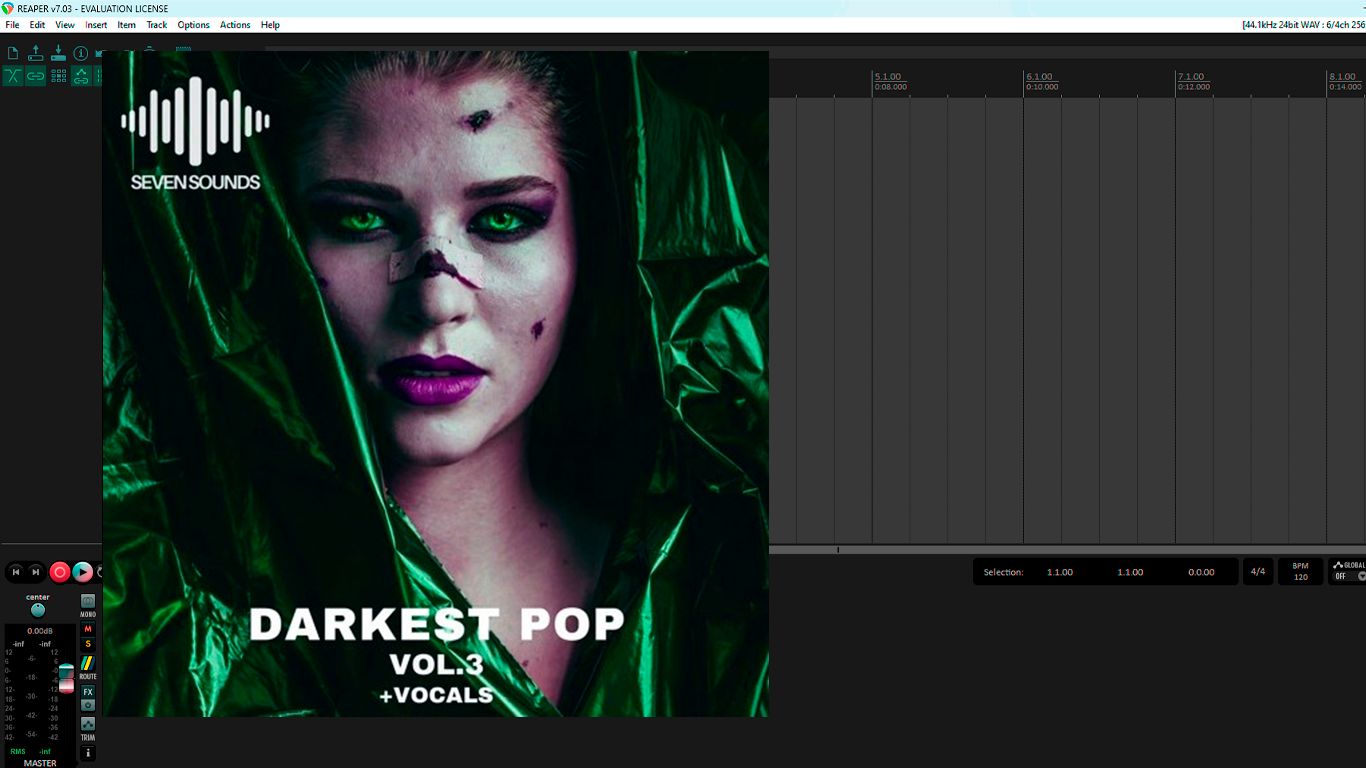Go to project start transport button
This screenshot has width=1366, height=768.
point(16,572)
